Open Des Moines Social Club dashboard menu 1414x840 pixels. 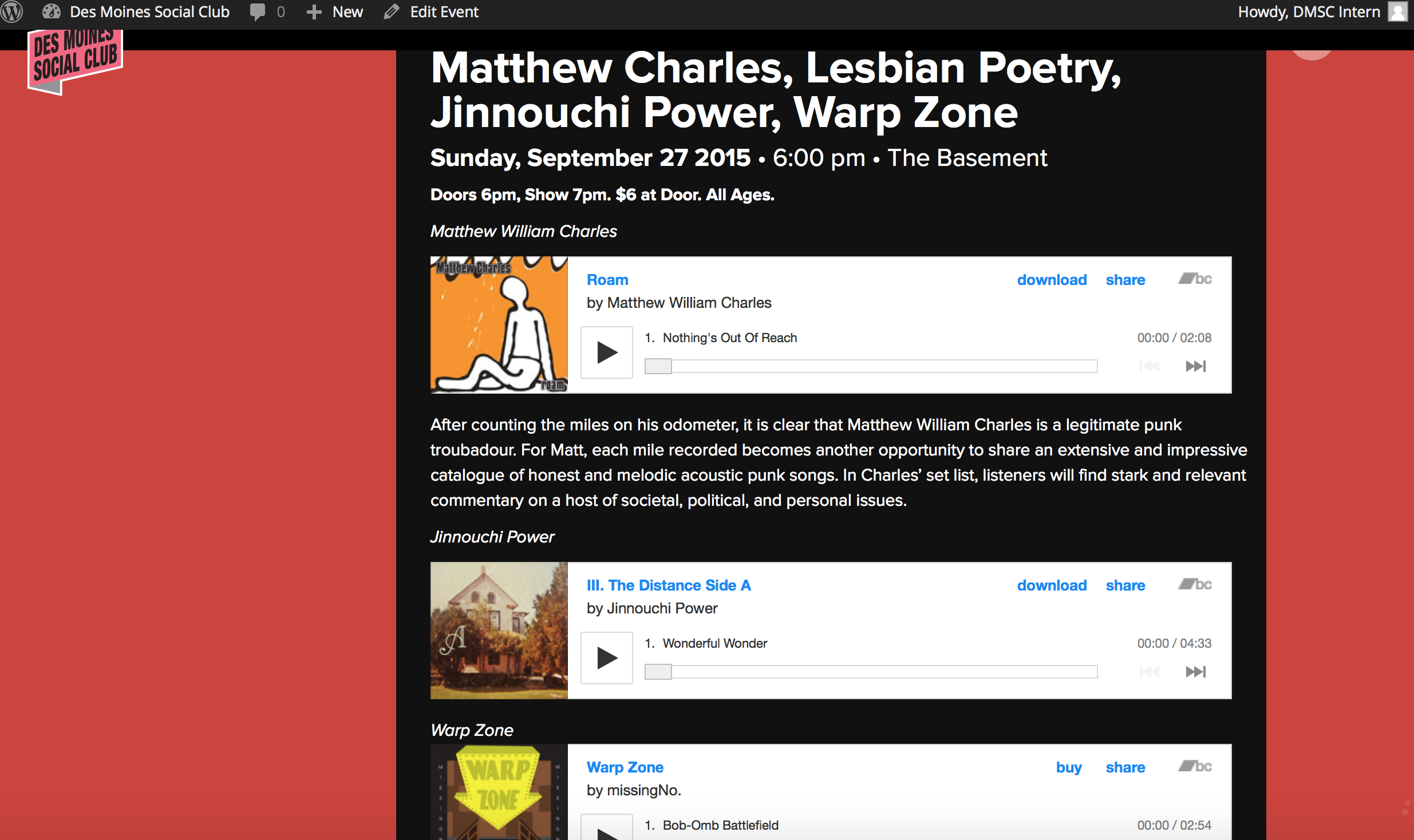pyautogui.click(x=136, y=12)
